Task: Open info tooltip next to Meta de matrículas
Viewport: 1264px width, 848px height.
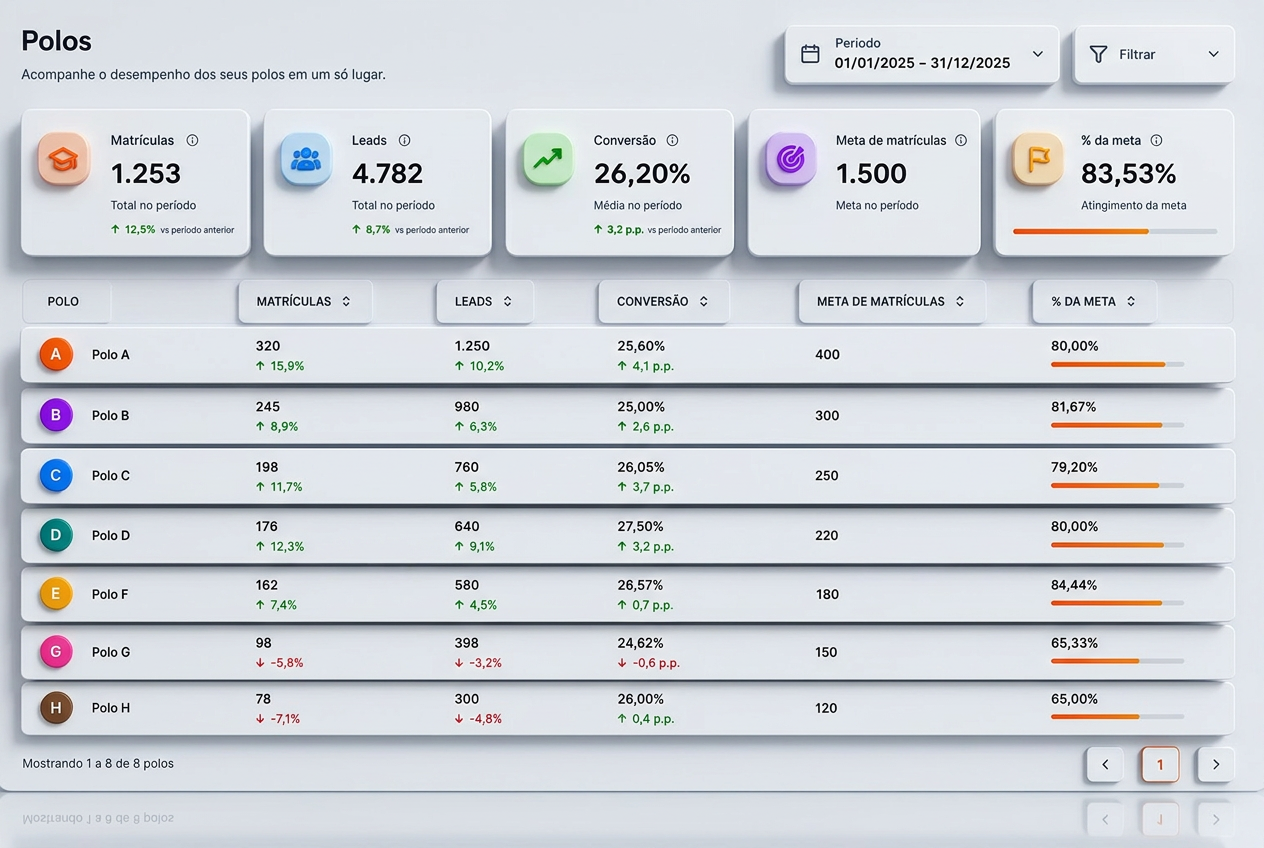Action: coord(961,140)
